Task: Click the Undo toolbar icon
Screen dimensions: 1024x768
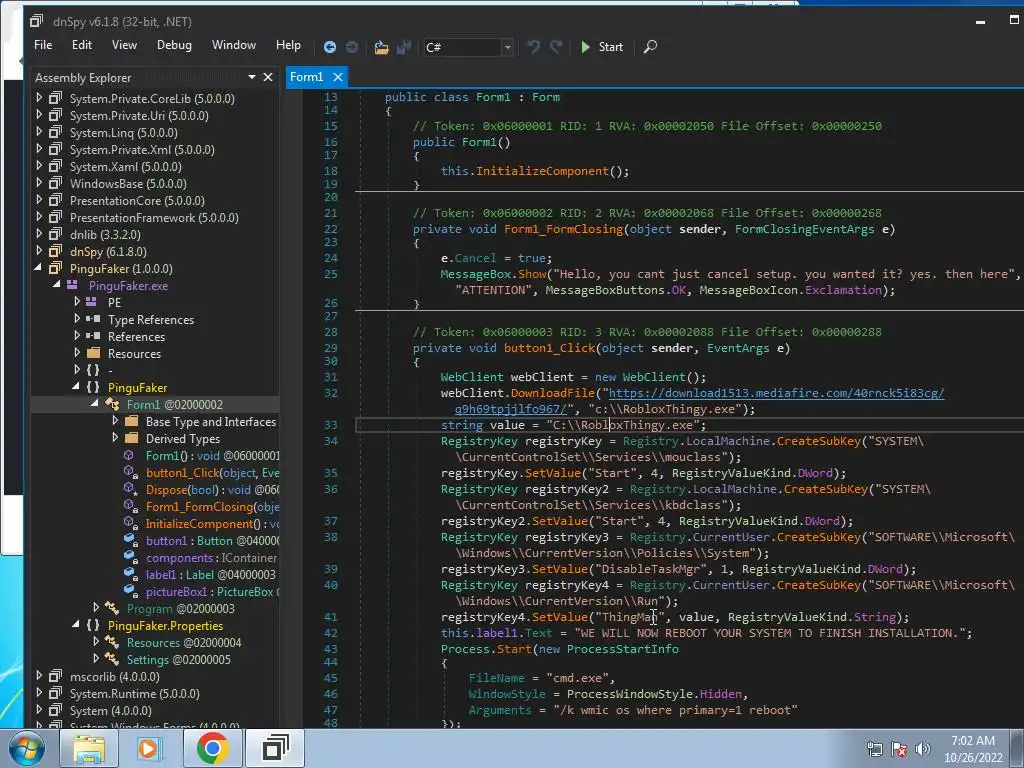Action: click(534, 47)
